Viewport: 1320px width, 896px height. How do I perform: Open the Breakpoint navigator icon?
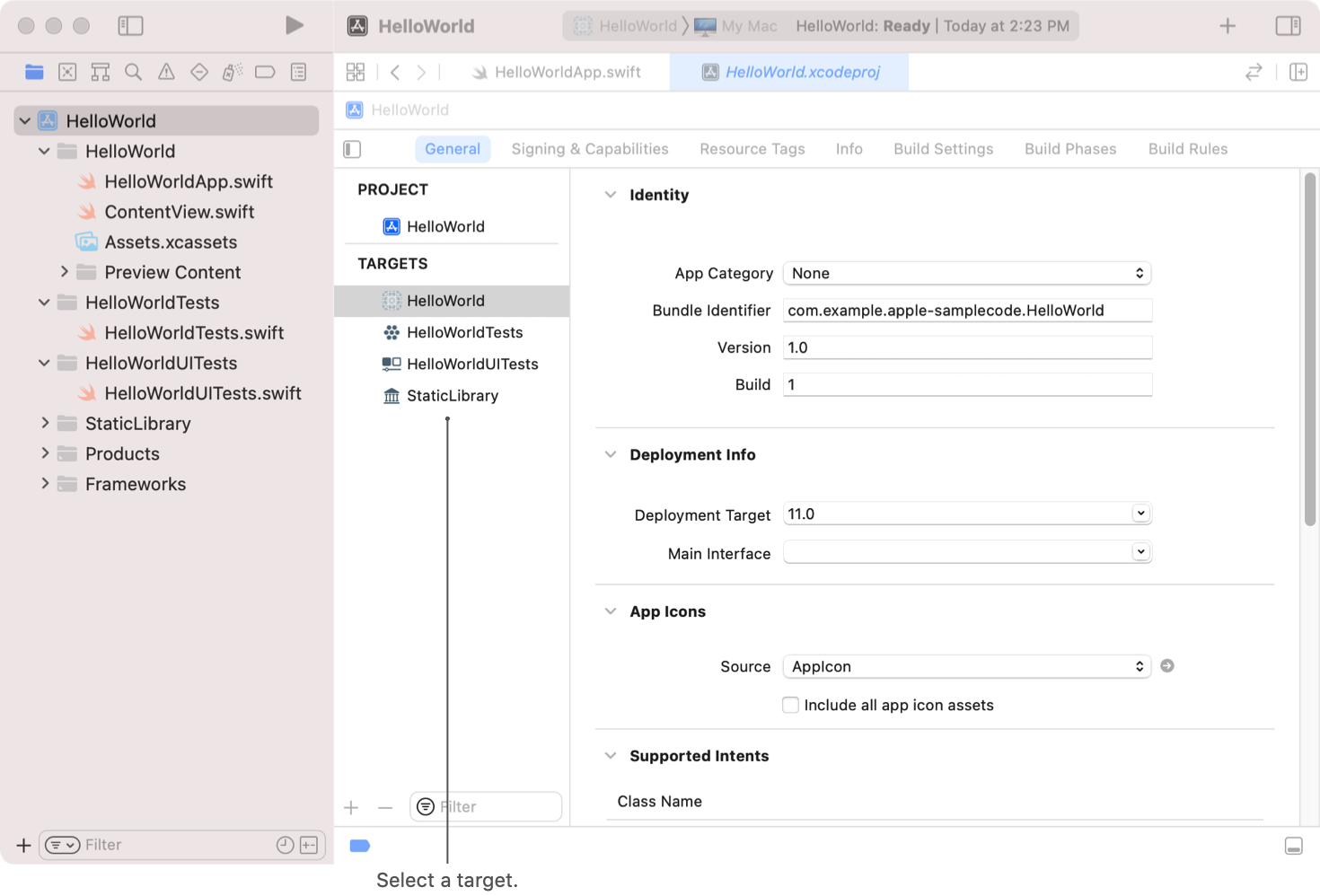point(265,72)
